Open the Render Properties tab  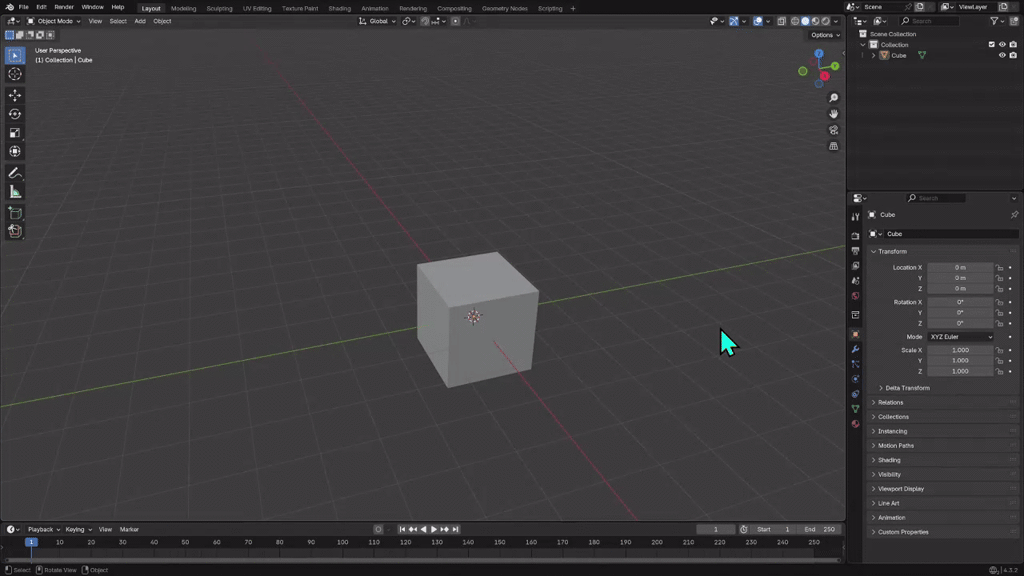(855, 236)
